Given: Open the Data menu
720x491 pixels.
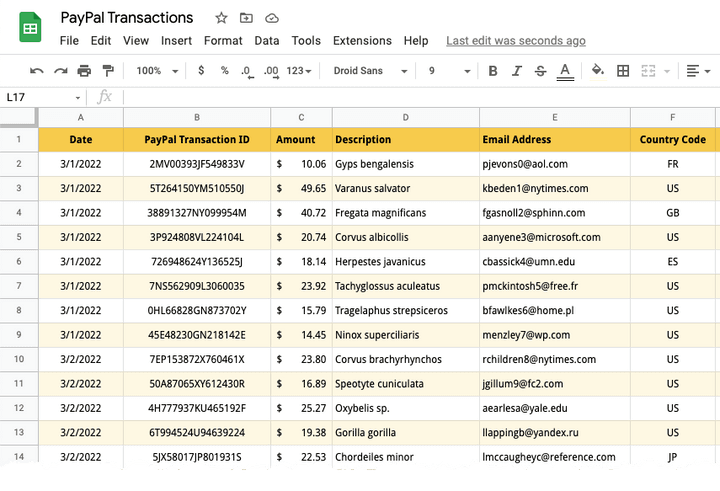Looking at the screenshot, I should pos(267,41).
